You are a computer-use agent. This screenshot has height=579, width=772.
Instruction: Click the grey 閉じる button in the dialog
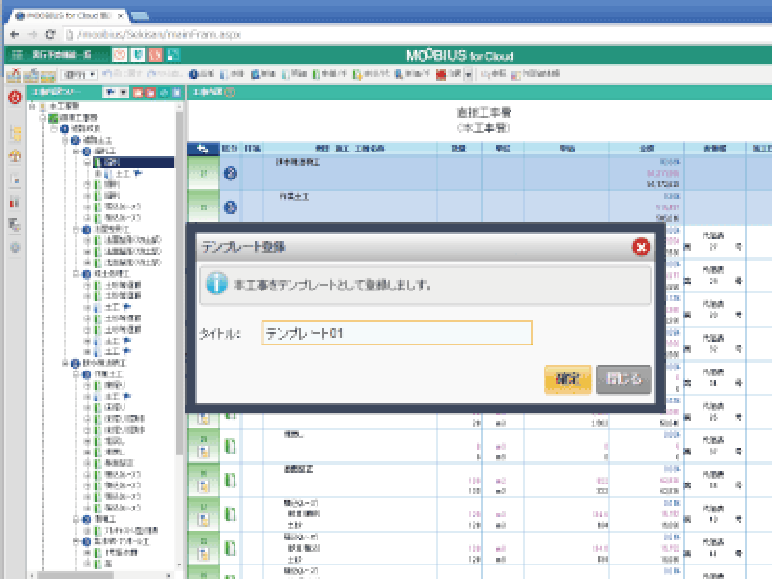tap(623, 379)
